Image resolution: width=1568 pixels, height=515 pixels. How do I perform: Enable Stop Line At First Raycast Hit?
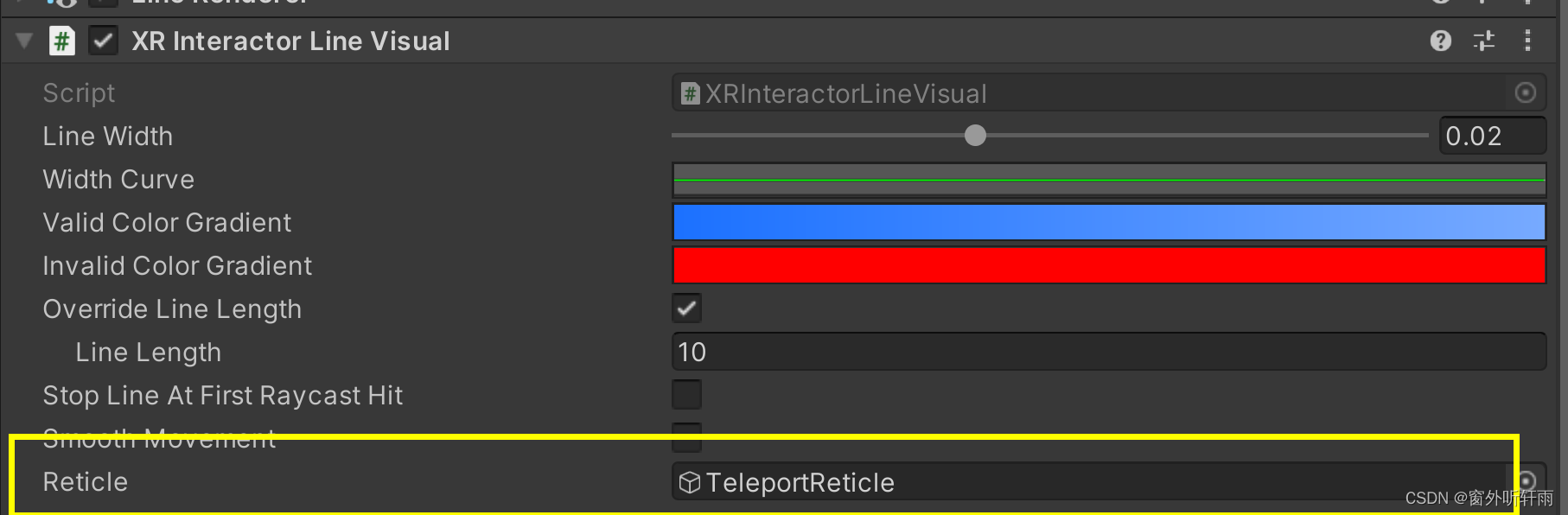[687, 395]
